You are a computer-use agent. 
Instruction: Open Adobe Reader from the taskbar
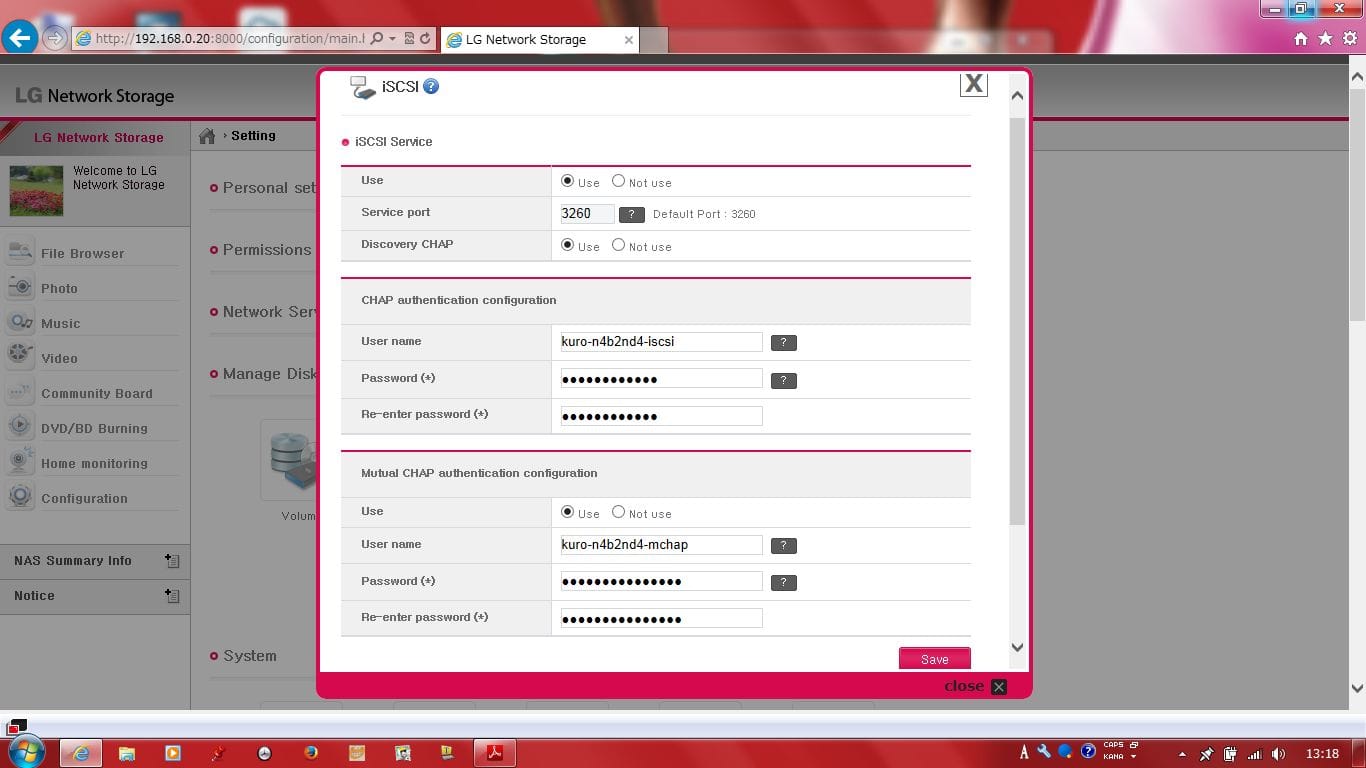click(x=494, y=753)
